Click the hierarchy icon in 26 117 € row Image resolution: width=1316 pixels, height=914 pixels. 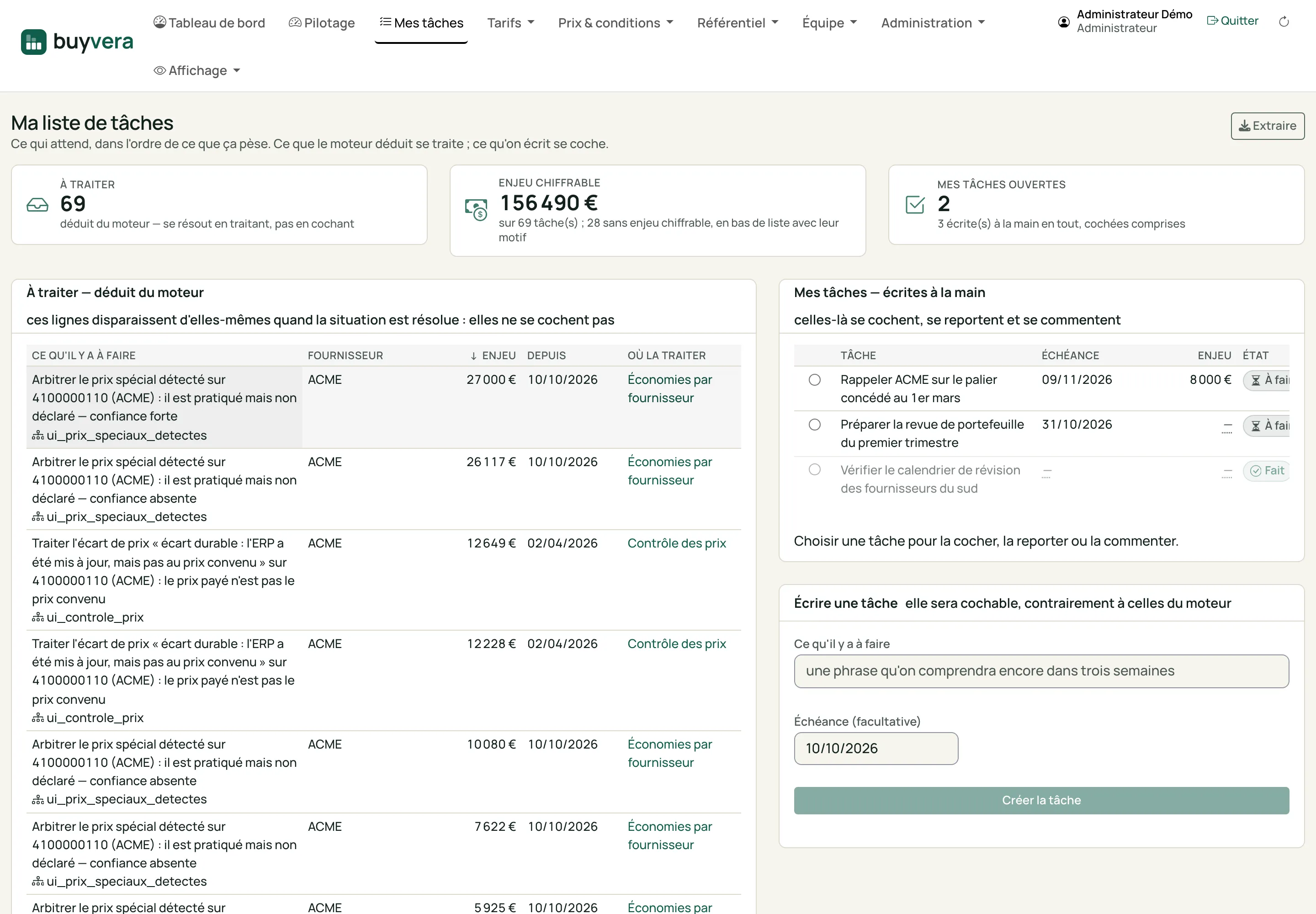click(x=38, y=517)
